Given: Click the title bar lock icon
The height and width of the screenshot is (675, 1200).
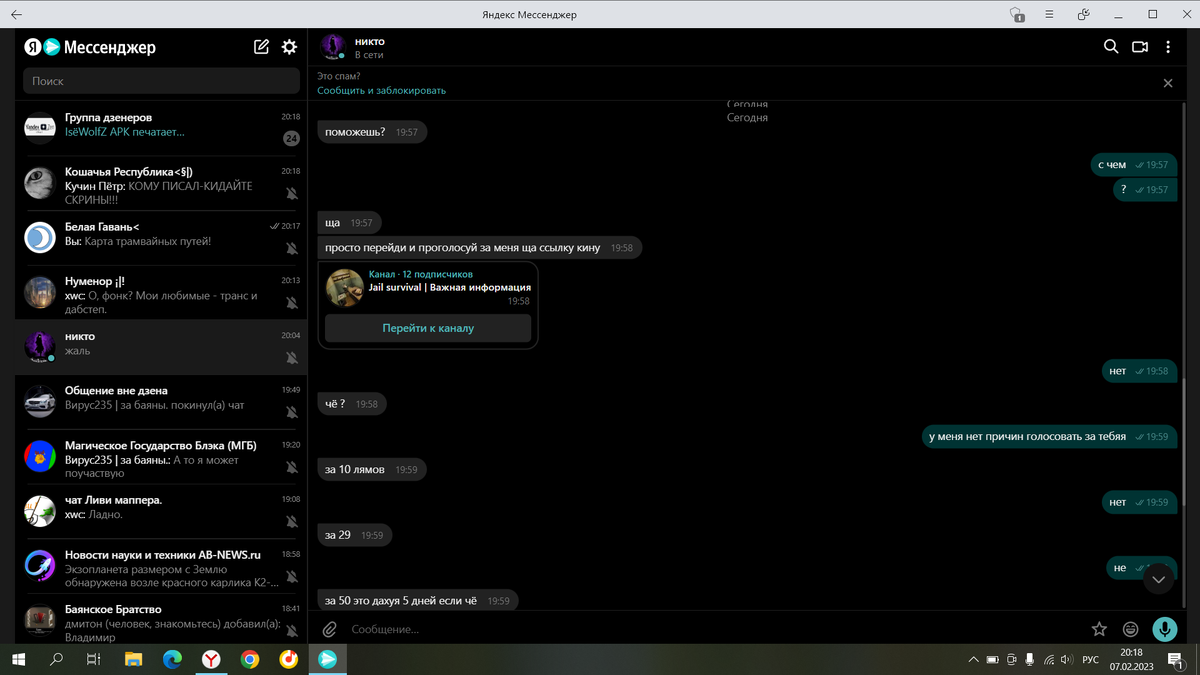Looking at the screenshot, I should coord(1017,14).
